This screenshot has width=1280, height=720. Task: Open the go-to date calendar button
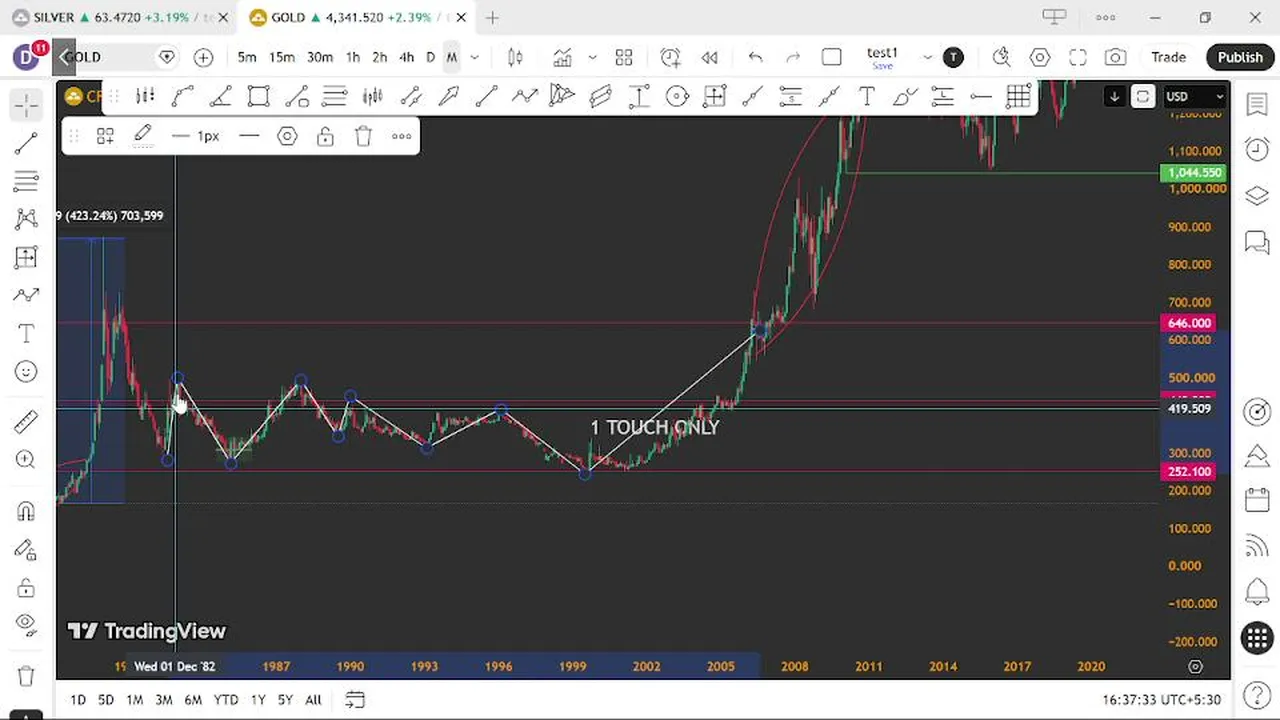point(354,700)
